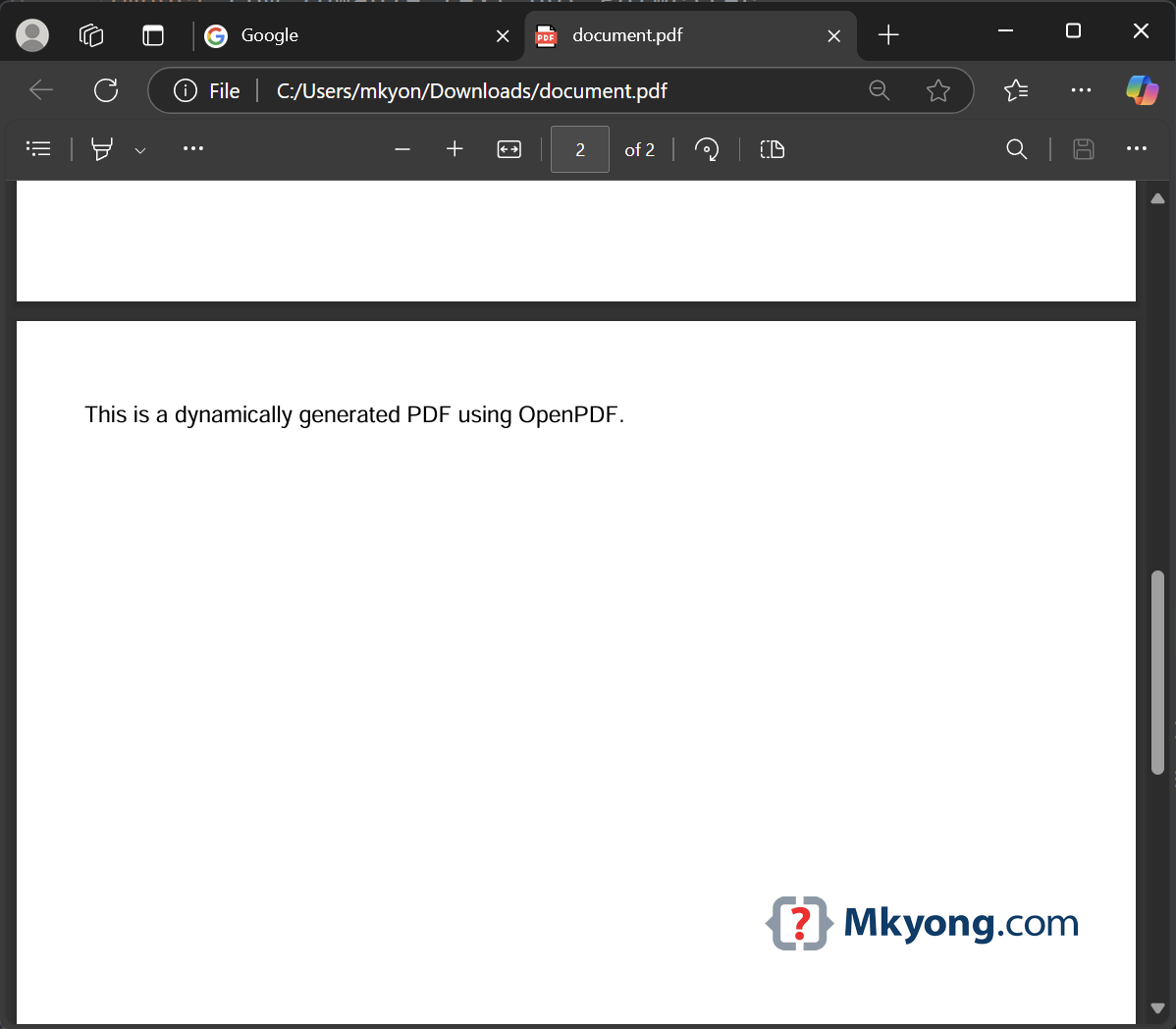1176x1029 pixels.
Task: Open search within the PDF
Action: coord(1016,149)
